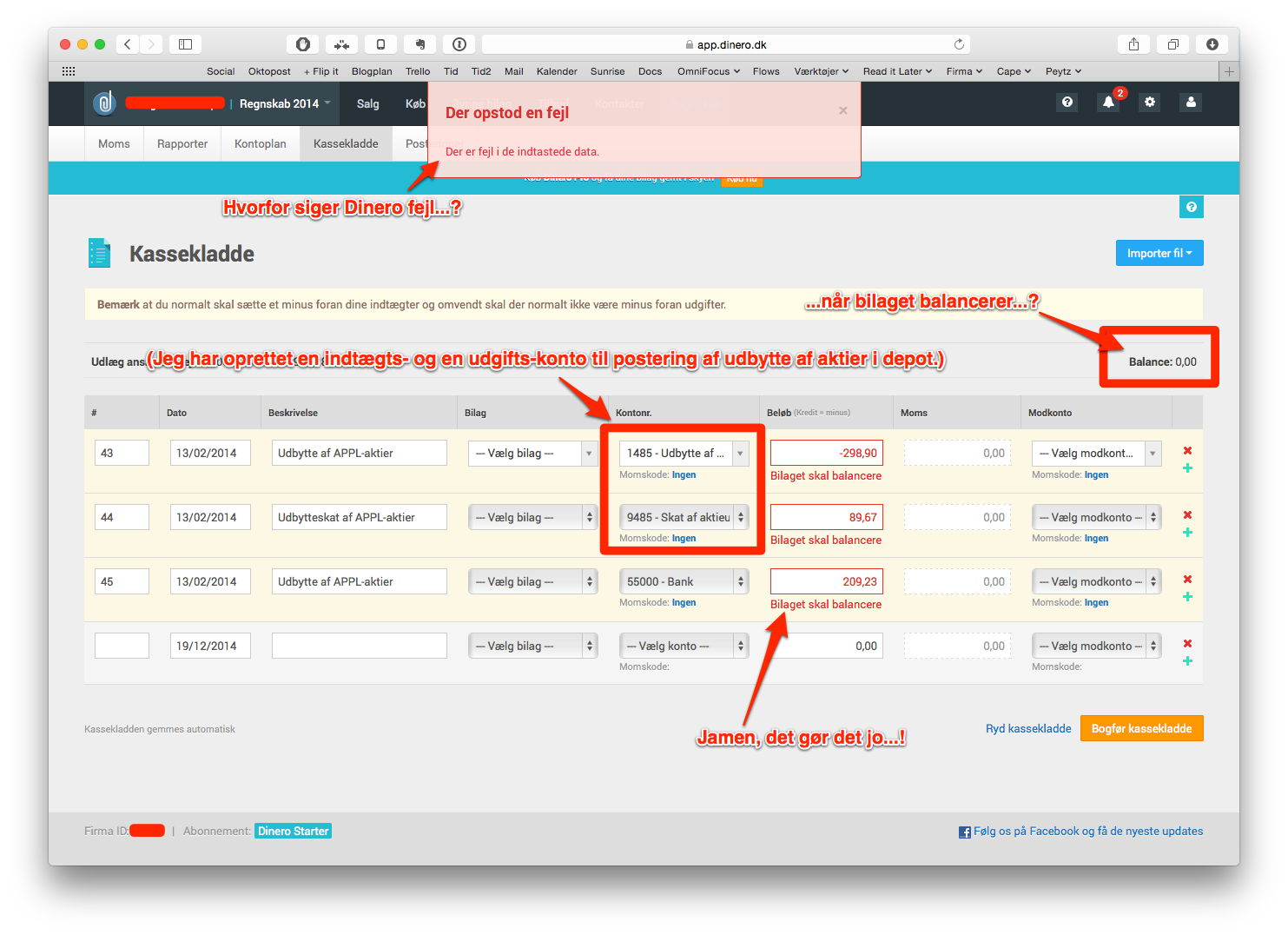1288x935 pixels.
Task: Open account dropdown 9485 - Skat af aktieu
Action: (684, 517)
